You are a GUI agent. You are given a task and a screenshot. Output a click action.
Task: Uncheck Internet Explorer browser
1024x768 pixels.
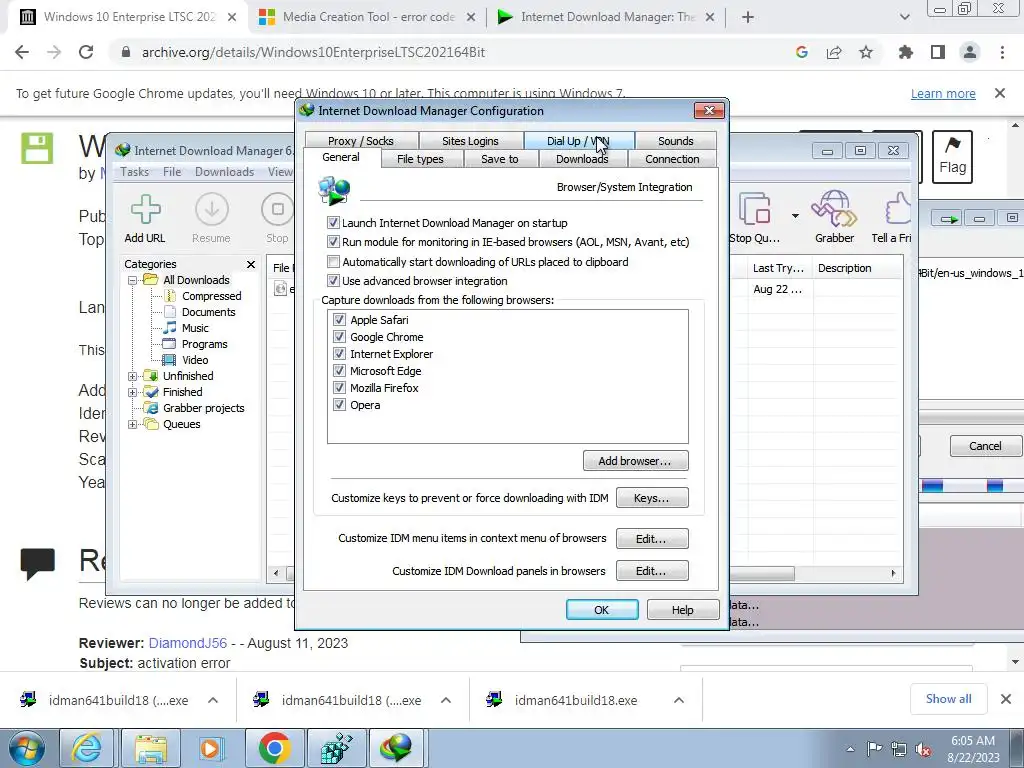pos(339,353)
